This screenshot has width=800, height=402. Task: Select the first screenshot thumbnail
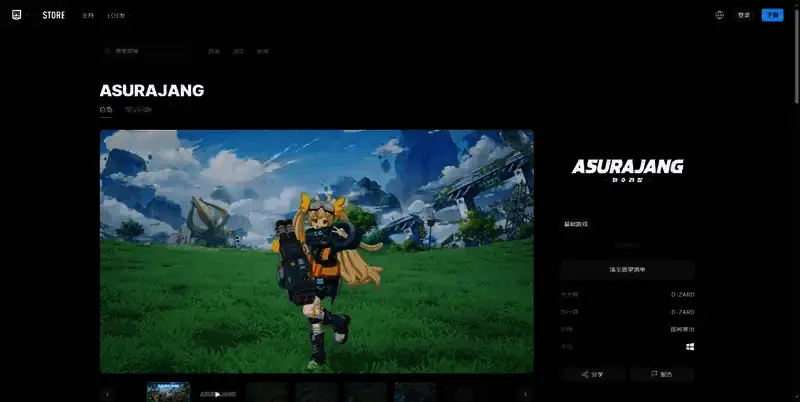click(x=168, y=393)
